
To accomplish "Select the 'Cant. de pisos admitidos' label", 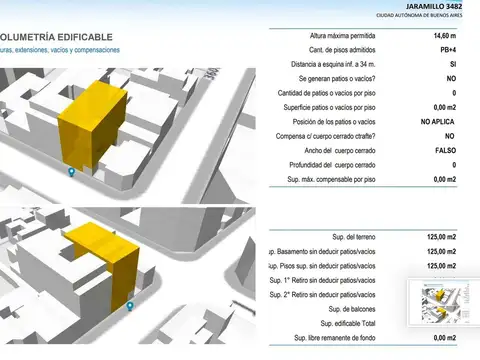I will click(x=342, y=50).
